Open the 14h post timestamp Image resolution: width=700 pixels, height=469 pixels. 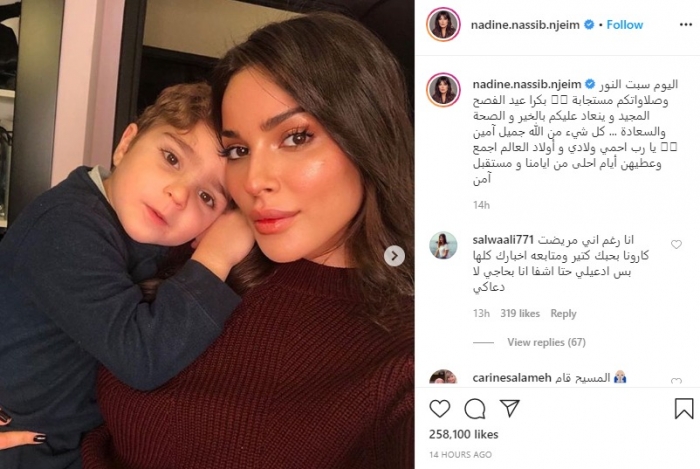481,205
